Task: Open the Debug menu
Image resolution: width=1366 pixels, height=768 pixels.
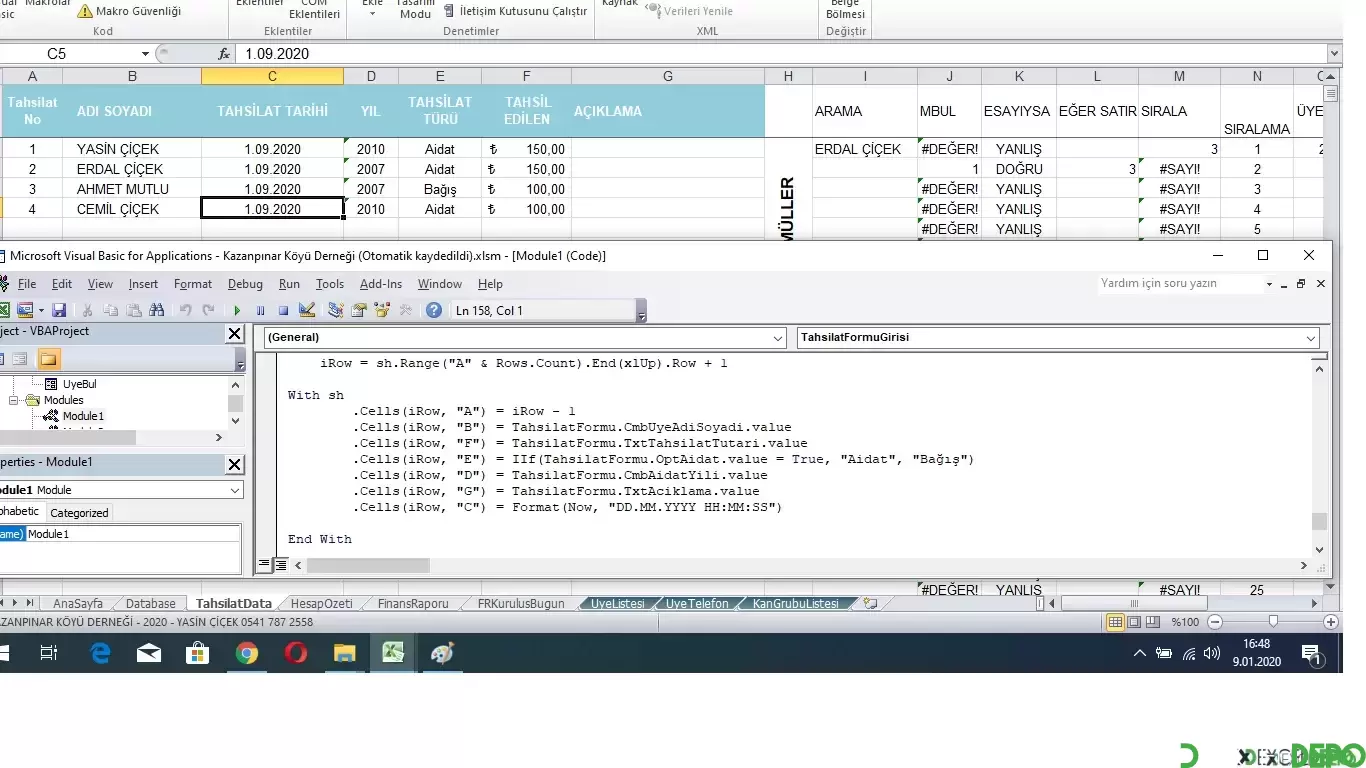Action: coord(245,284)
